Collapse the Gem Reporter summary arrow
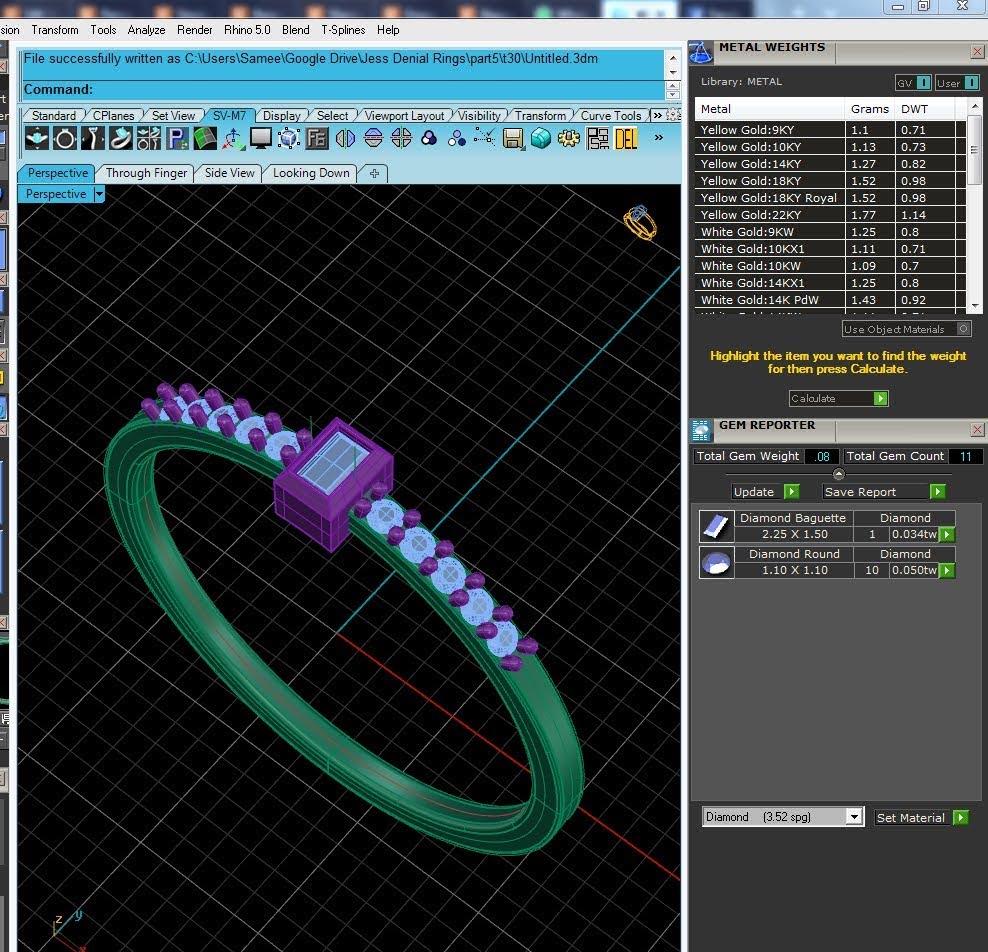The width and height of the screenshot is (988, 952). tap(838, 474)
